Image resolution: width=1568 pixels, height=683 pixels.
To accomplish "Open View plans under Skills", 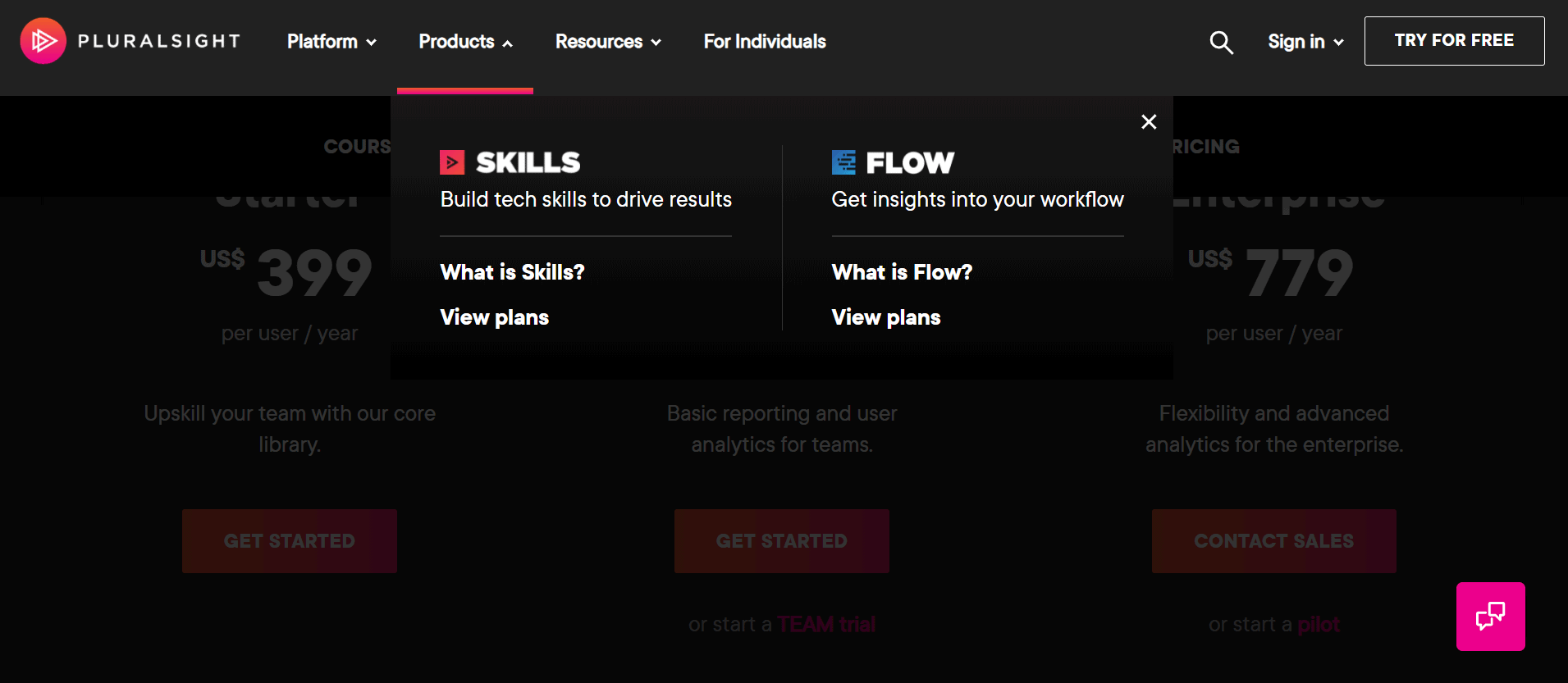I will 494,317.
